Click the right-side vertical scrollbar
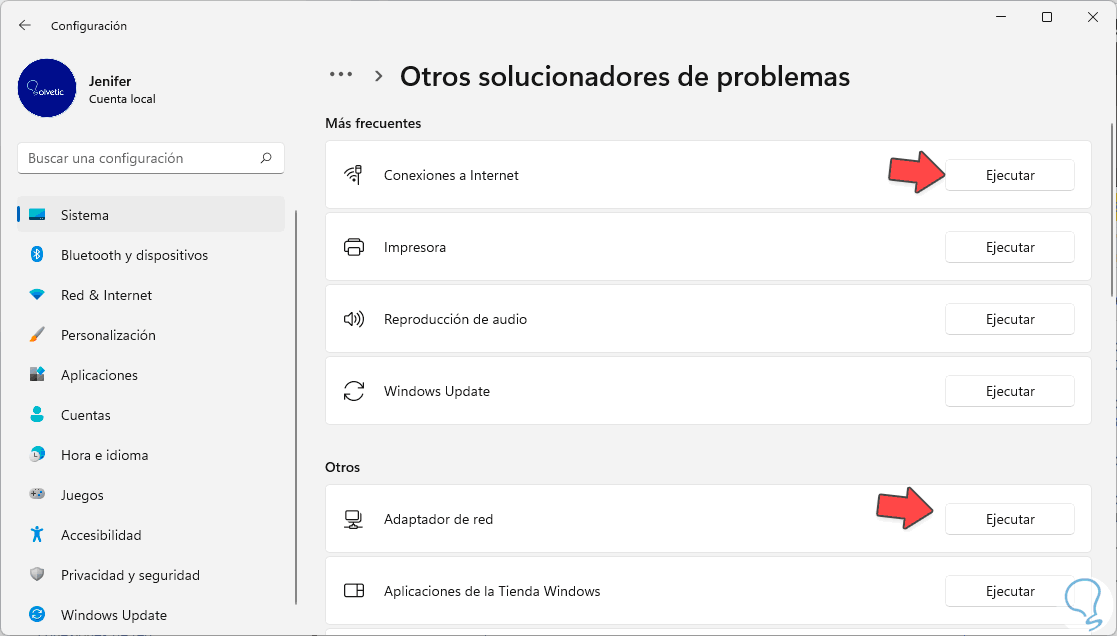The height and width of the screenshot is (636, 1117). [x=1111, y=210]
